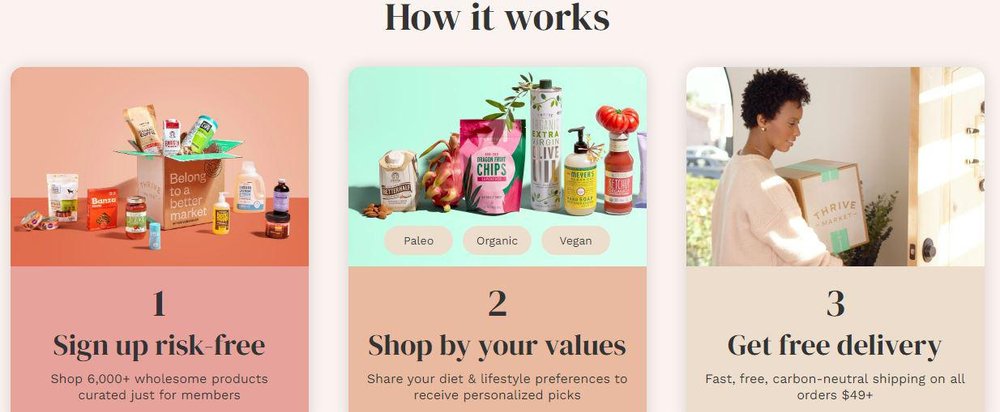Click the 'Shop by your values' heading
The image size is (1000, 412).
[497, 346]
